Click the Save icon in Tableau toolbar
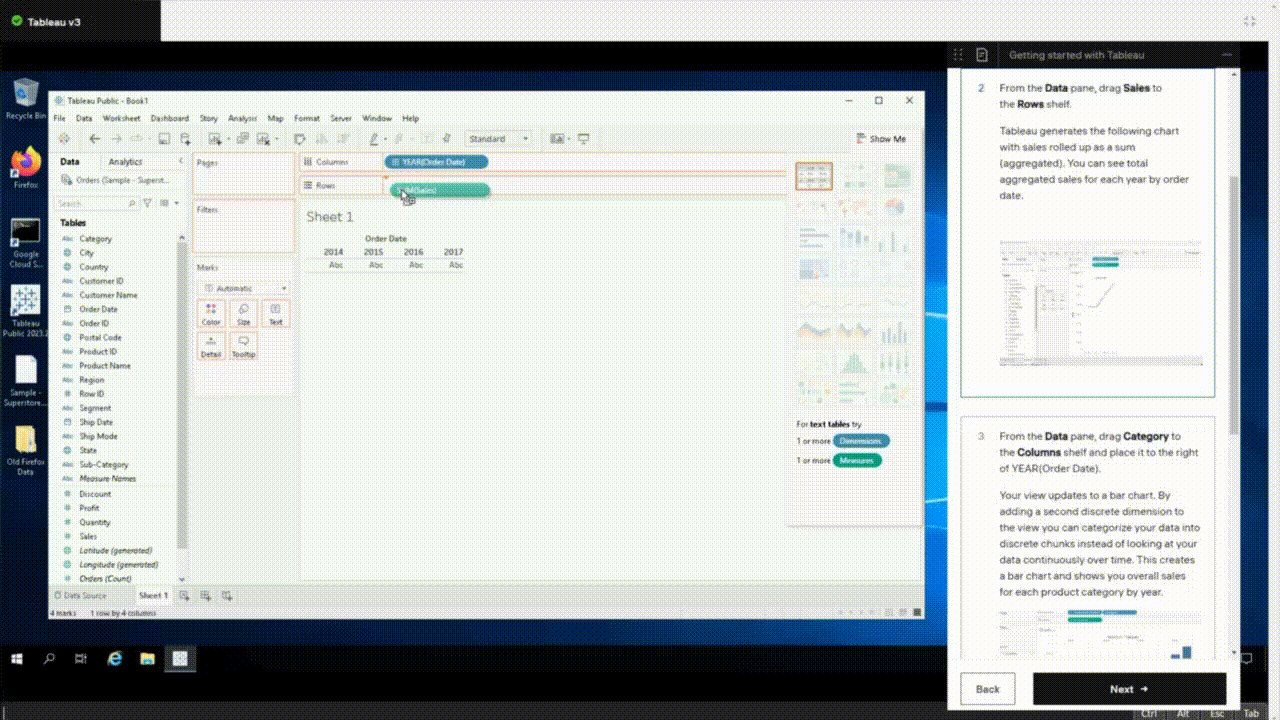The image size is (1280, 720). tap(164, 139)
